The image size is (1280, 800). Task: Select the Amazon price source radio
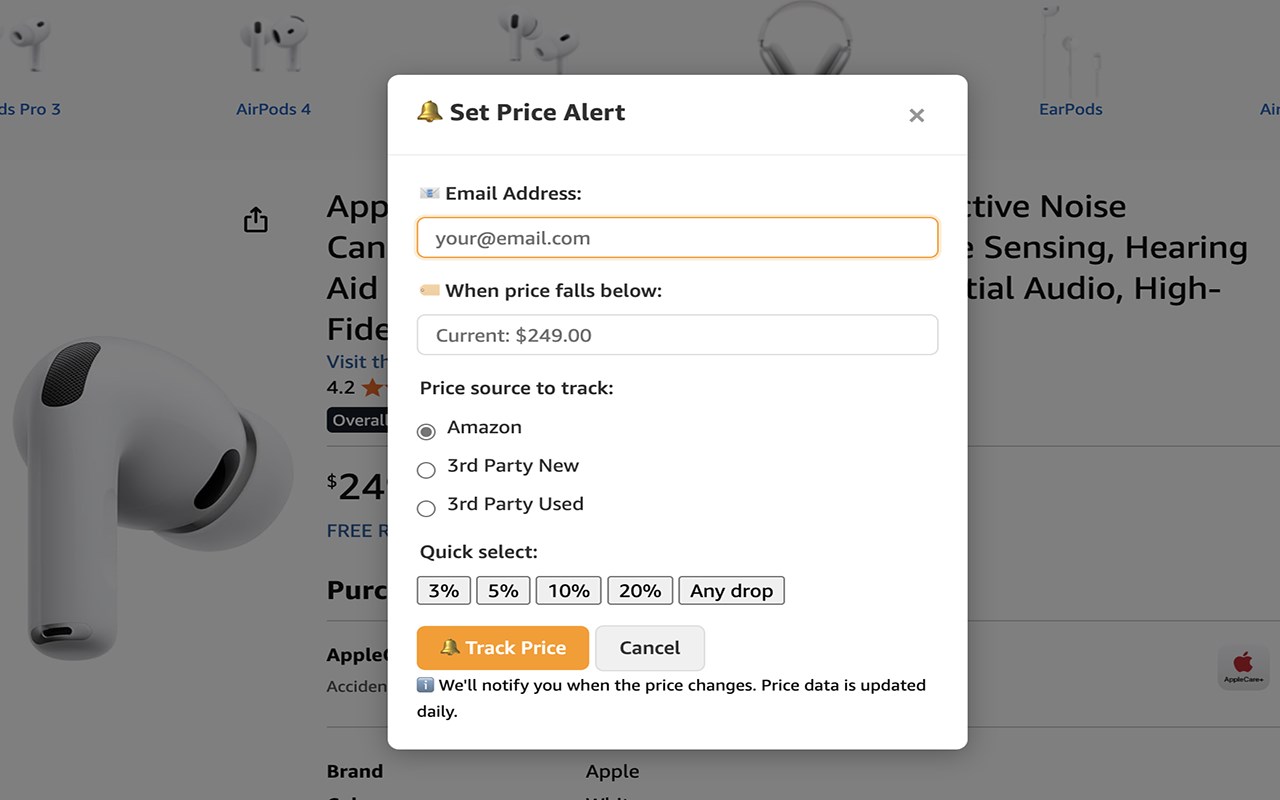pos(426,432)
